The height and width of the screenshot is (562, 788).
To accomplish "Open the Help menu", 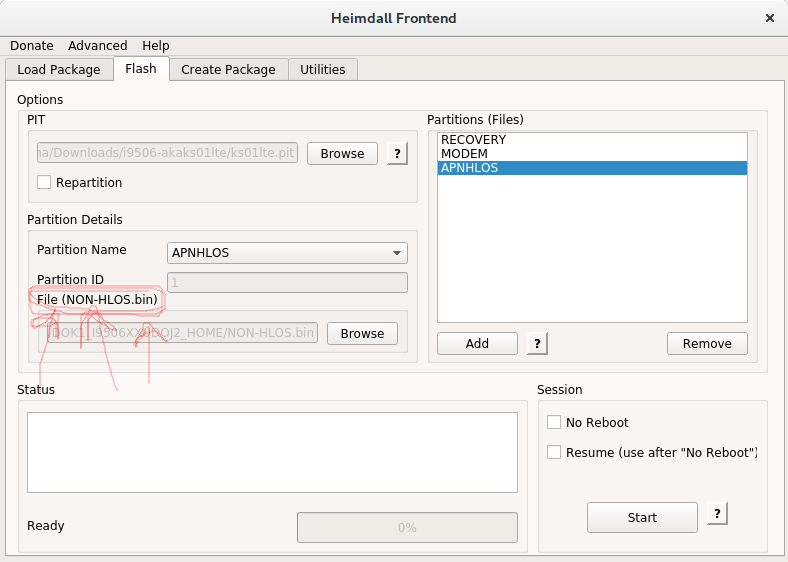I will coord(156,46).
